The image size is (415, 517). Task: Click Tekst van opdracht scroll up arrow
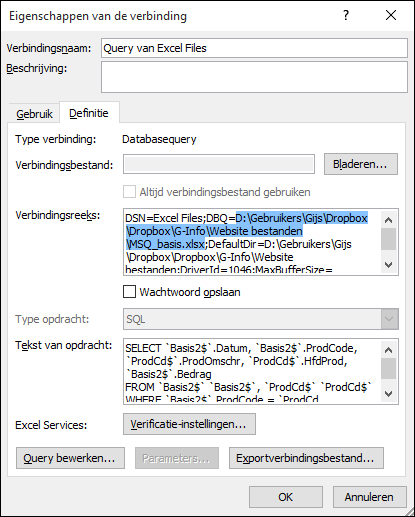[x=388, y=350]
